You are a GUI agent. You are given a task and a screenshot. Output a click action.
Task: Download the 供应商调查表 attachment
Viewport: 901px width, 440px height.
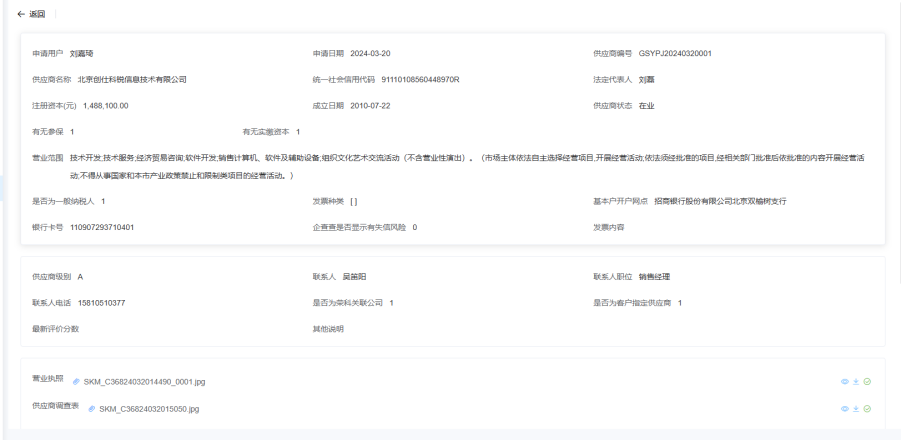tap(856, 409)
